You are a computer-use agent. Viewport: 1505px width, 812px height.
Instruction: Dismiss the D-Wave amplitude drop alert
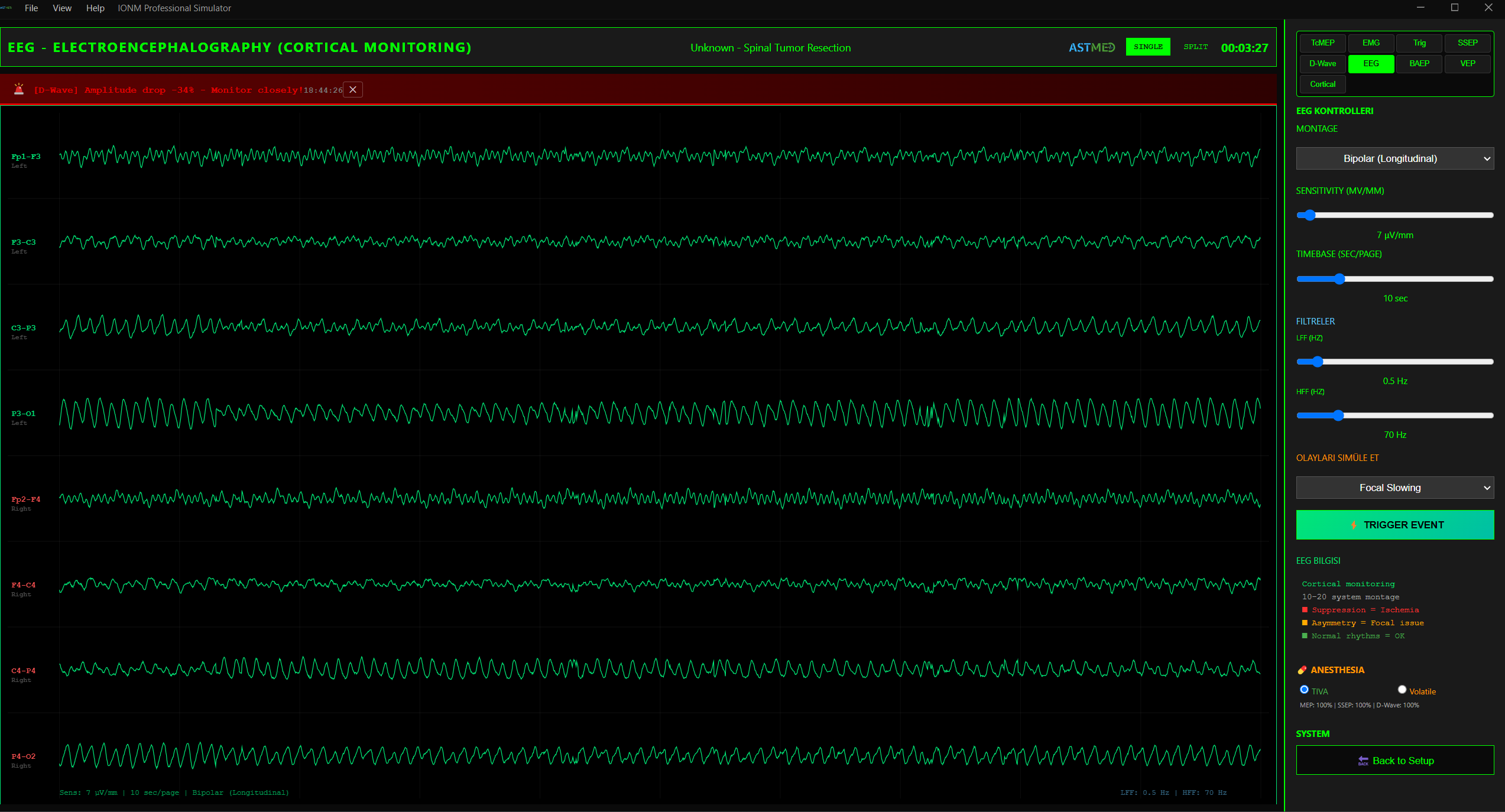click(353, 89)
